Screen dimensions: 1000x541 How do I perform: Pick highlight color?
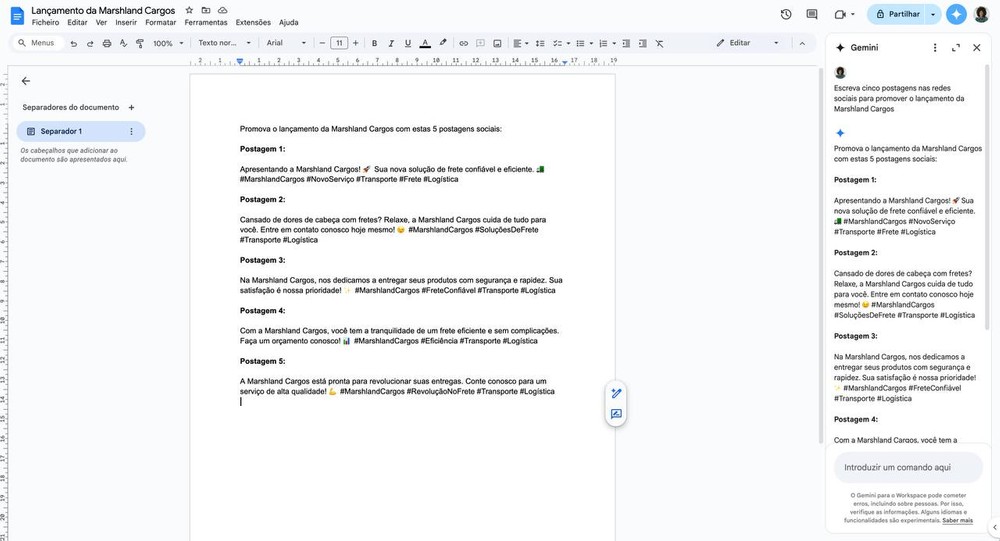coord(443,43)
